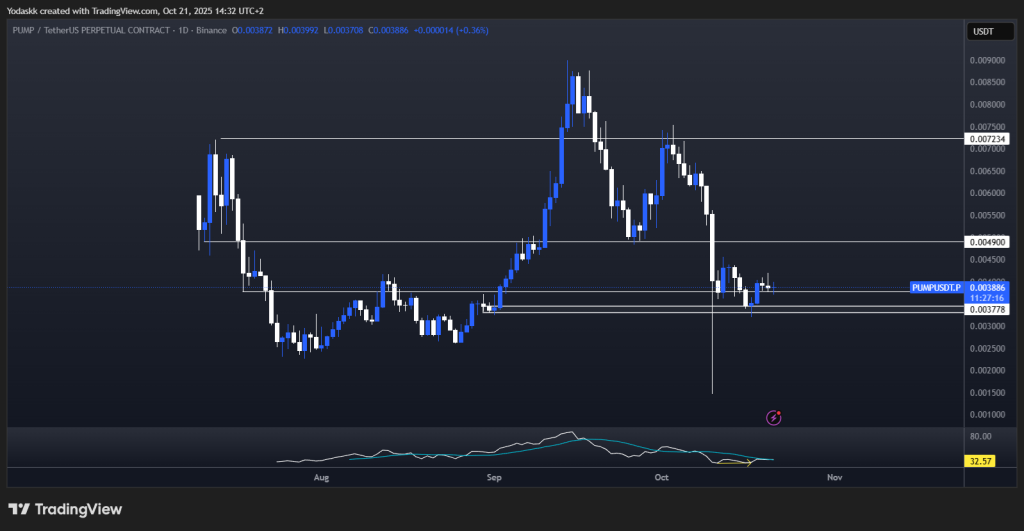Click the purple lightning event icon
This screenshot has height=531, width=1024.
(773, 416)
